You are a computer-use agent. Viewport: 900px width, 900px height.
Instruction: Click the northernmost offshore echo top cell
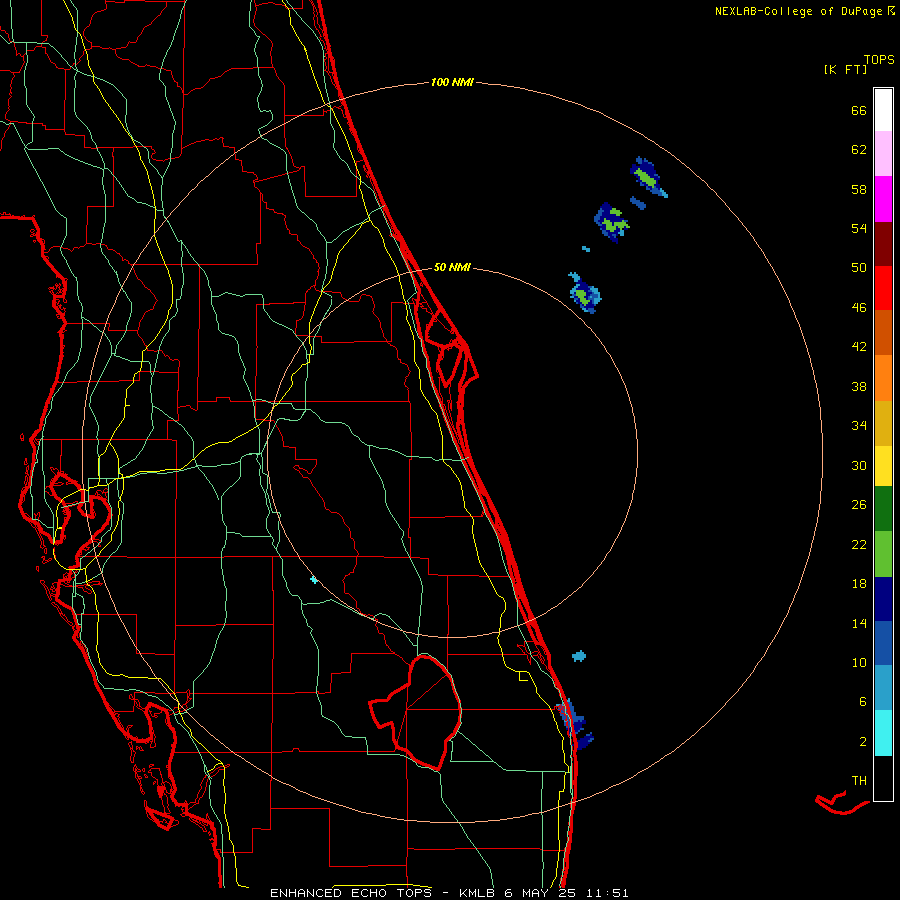(647, 177)
